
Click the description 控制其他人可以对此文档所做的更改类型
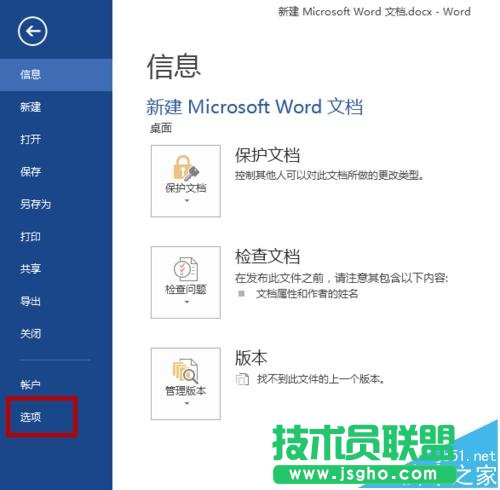point(329,175)
